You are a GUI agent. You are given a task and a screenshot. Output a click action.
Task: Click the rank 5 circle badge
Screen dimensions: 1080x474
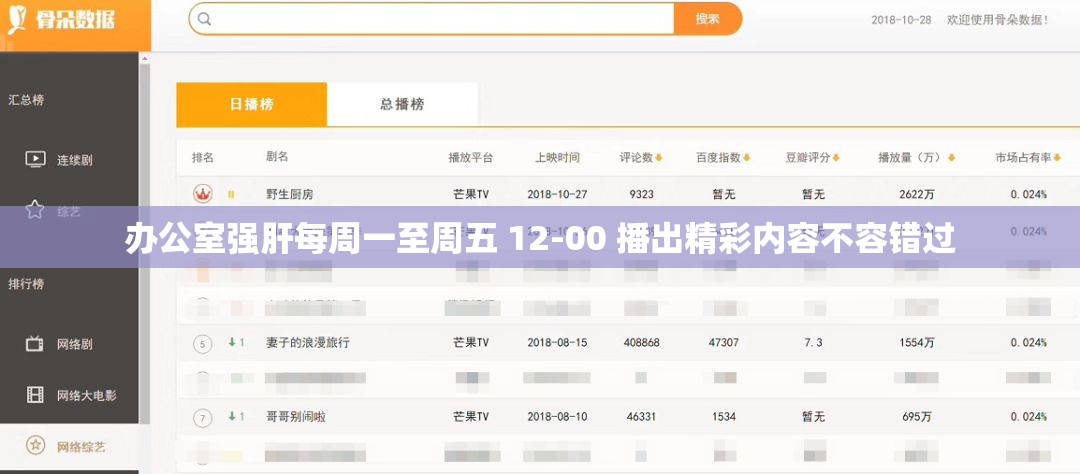(x=202, y=343)
